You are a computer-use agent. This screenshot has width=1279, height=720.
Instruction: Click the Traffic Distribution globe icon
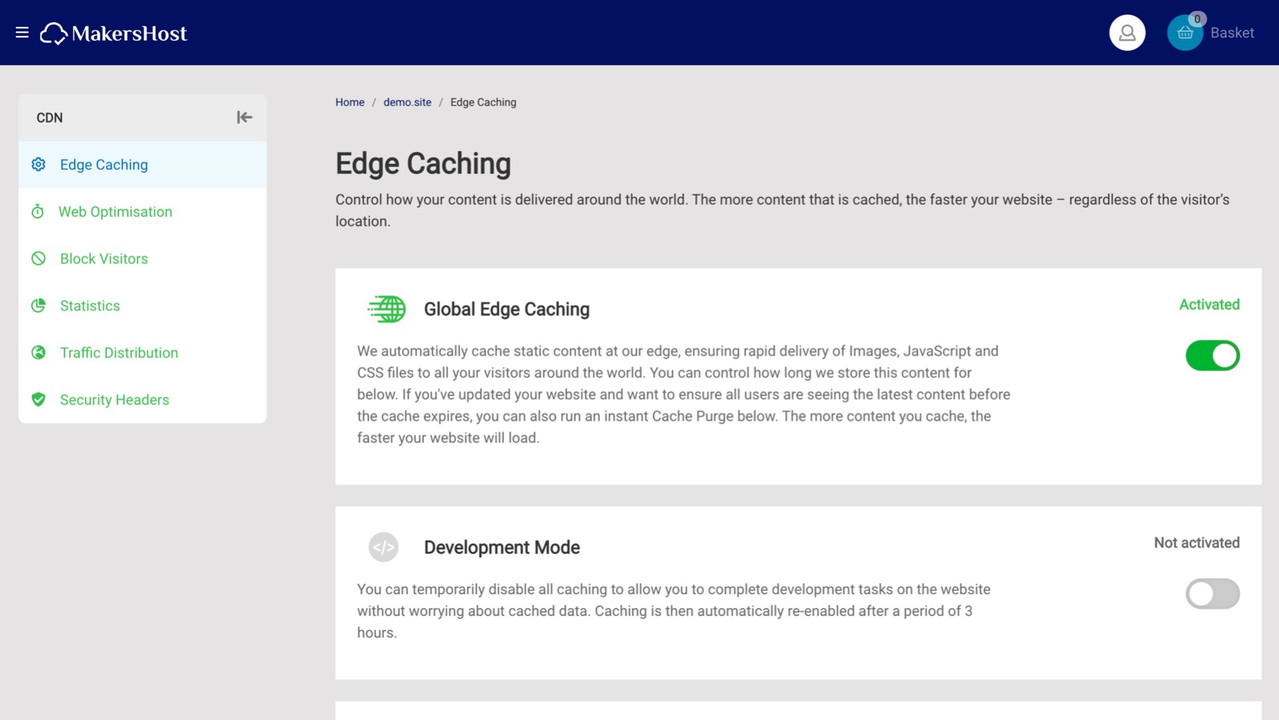[x=38, y=353]
